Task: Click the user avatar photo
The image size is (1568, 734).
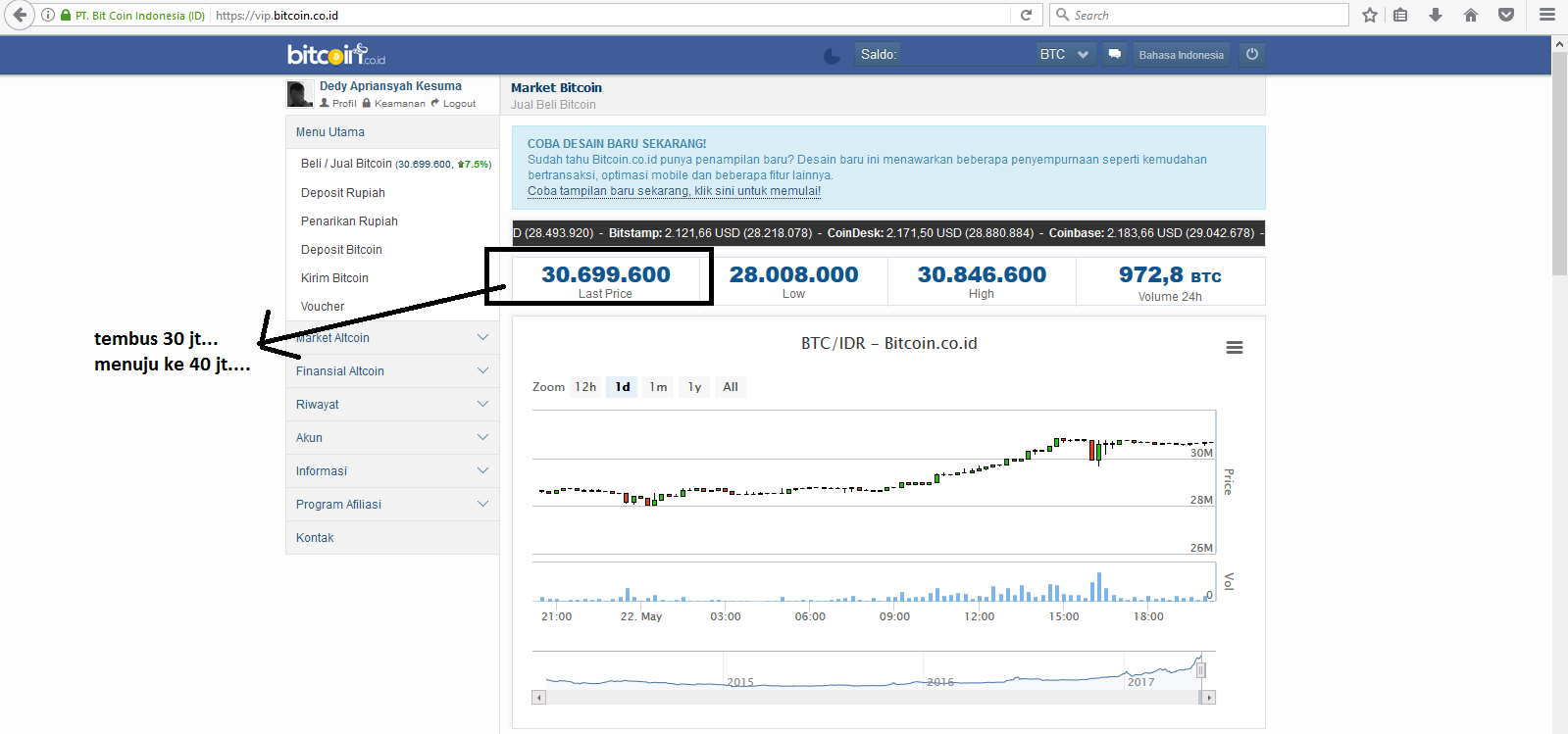Action: click(x=300, y=94)
